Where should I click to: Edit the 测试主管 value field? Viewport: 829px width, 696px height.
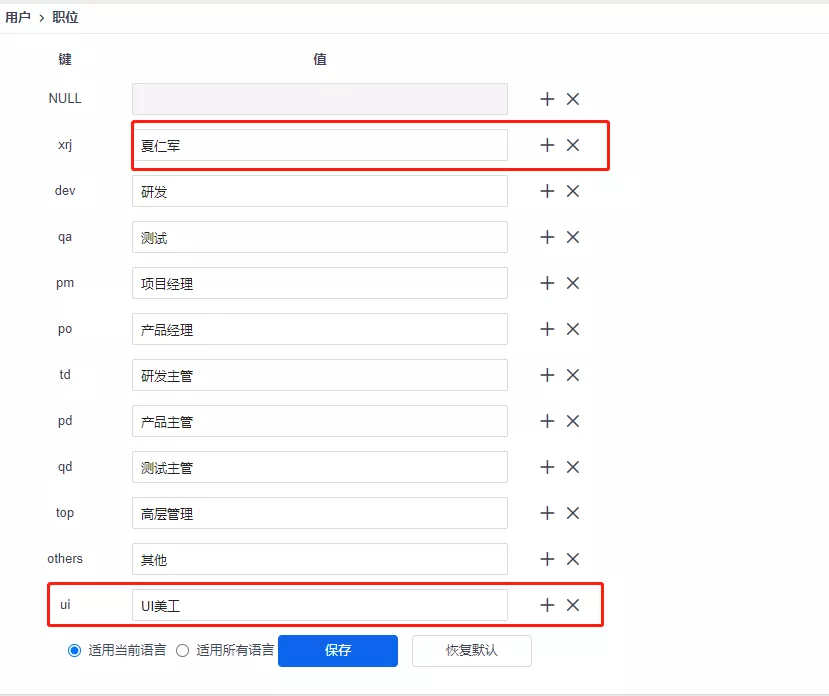click(x=320, y=467)
